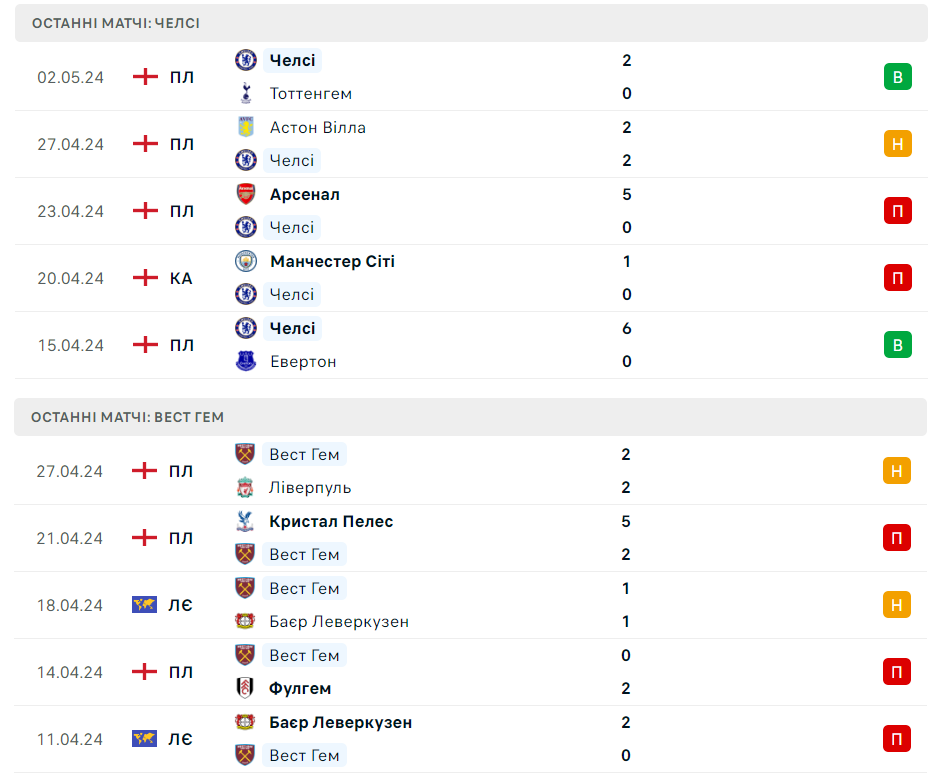Click green В badge for Chelsea–Tottenham match
This screenshot has width=940, height=777.
(897, 77)
